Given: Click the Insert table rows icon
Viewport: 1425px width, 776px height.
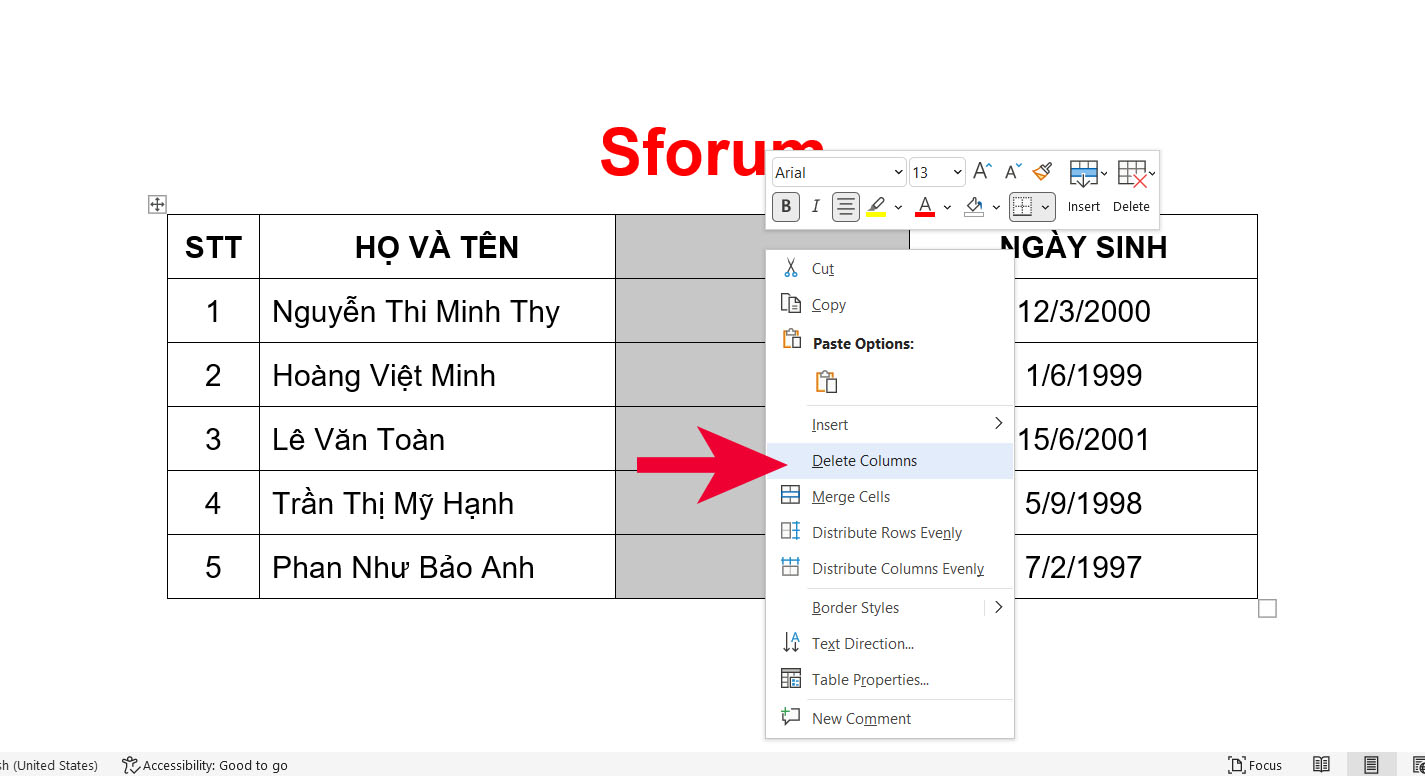Looking at the screenshot, I should pos(1083,173).
